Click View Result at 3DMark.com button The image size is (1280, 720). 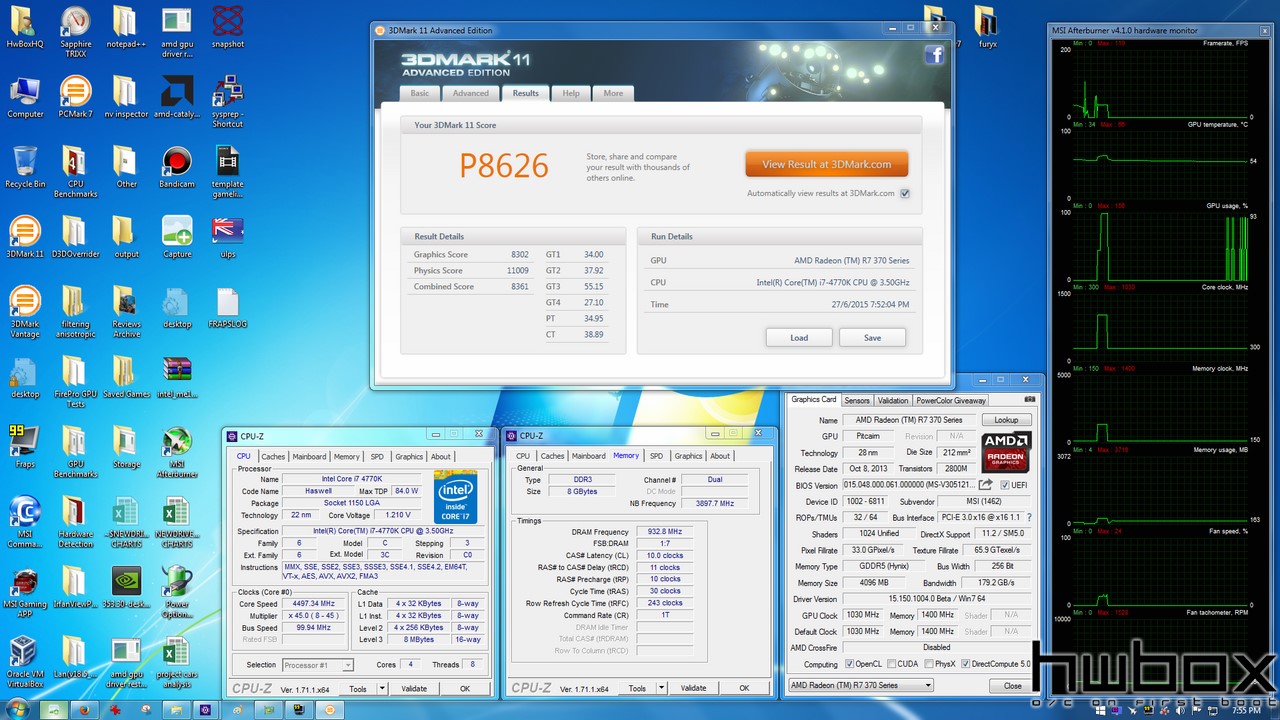pos(826,164)
